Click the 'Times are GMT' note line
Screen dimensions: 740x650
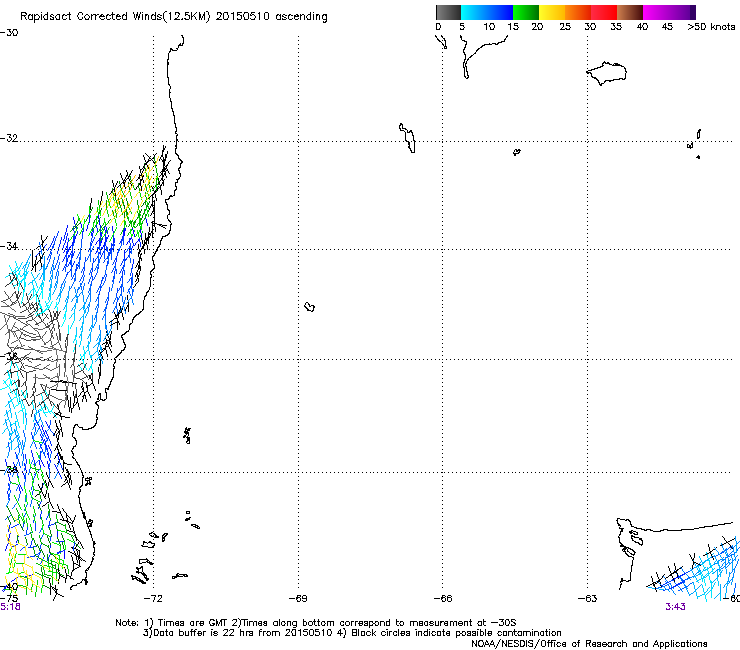(x=316, y=623)
